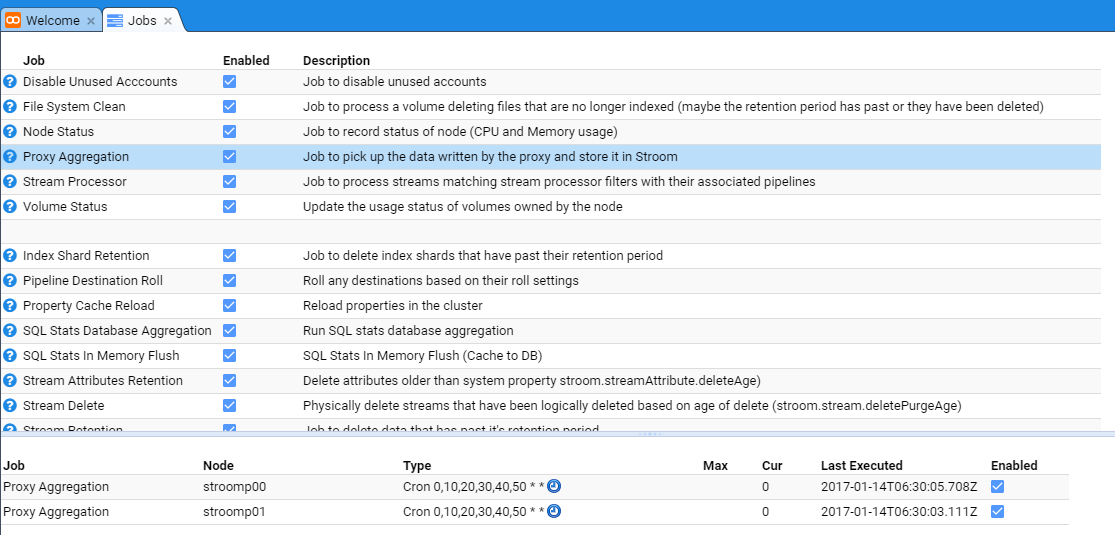
Task: Click help icon beside File System Clean
Action: tap(10, 107)
